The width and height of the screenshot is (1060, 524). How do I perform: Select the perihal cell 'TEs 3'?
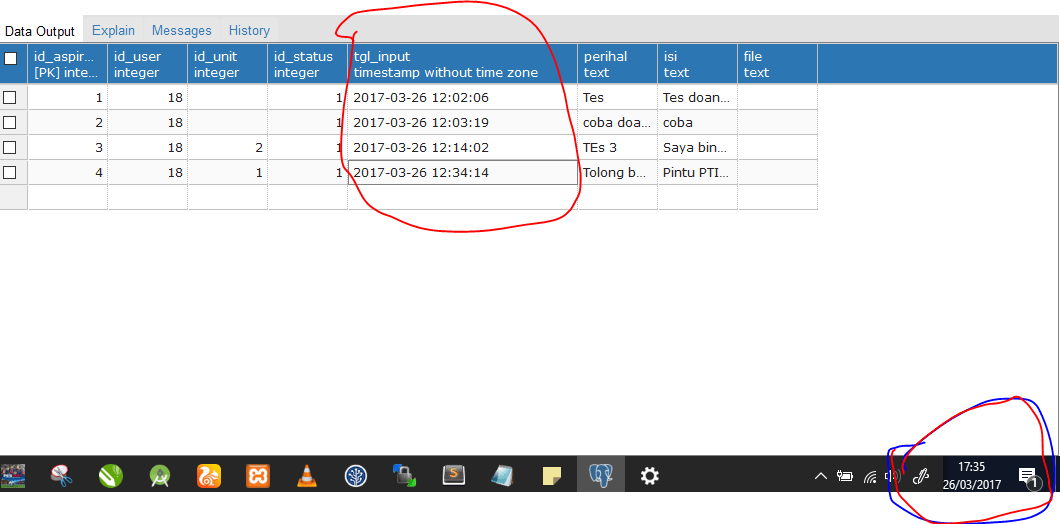pos(618,147)
